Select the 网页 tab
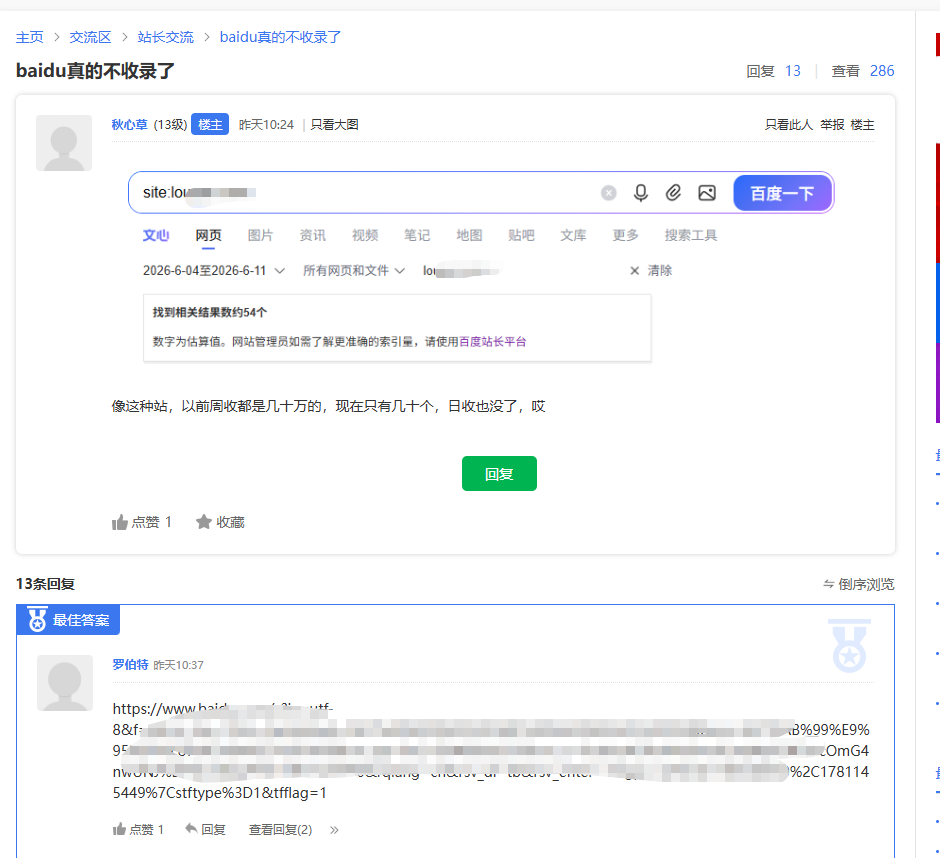The image size is (940, 858). click(209, 235)
